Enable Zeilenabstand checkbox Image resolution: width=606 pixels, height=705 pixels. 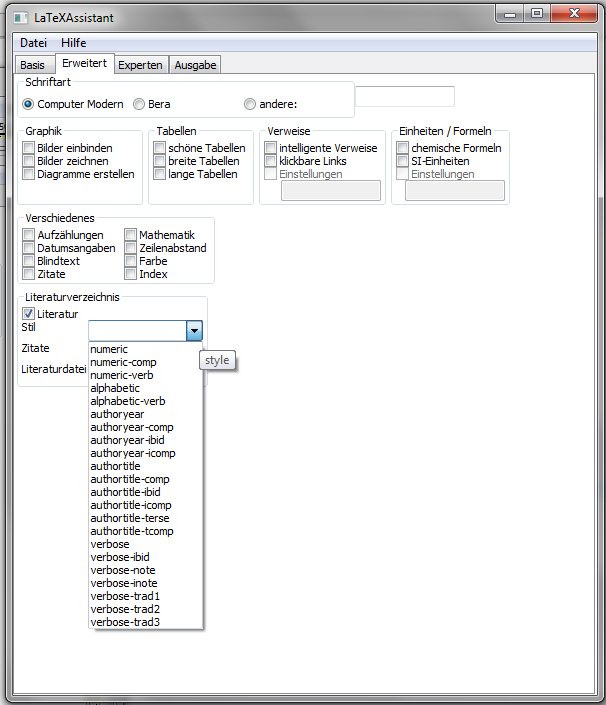point(131,248)
